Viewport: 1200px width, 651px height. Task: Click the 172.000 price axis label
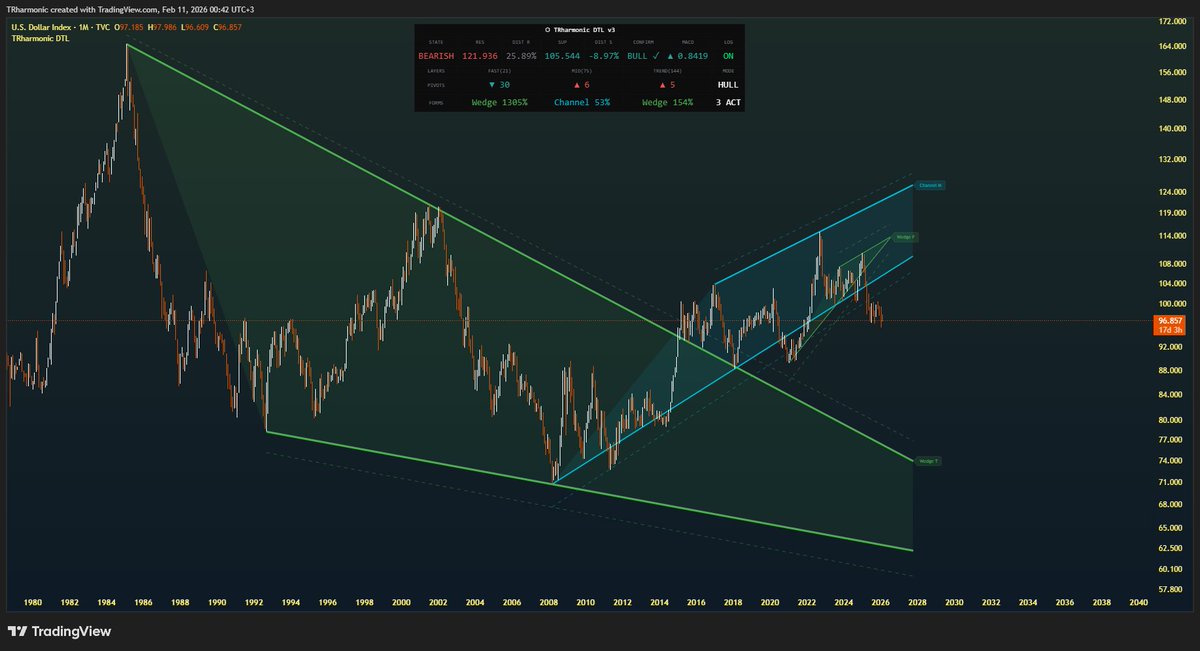1172,21
